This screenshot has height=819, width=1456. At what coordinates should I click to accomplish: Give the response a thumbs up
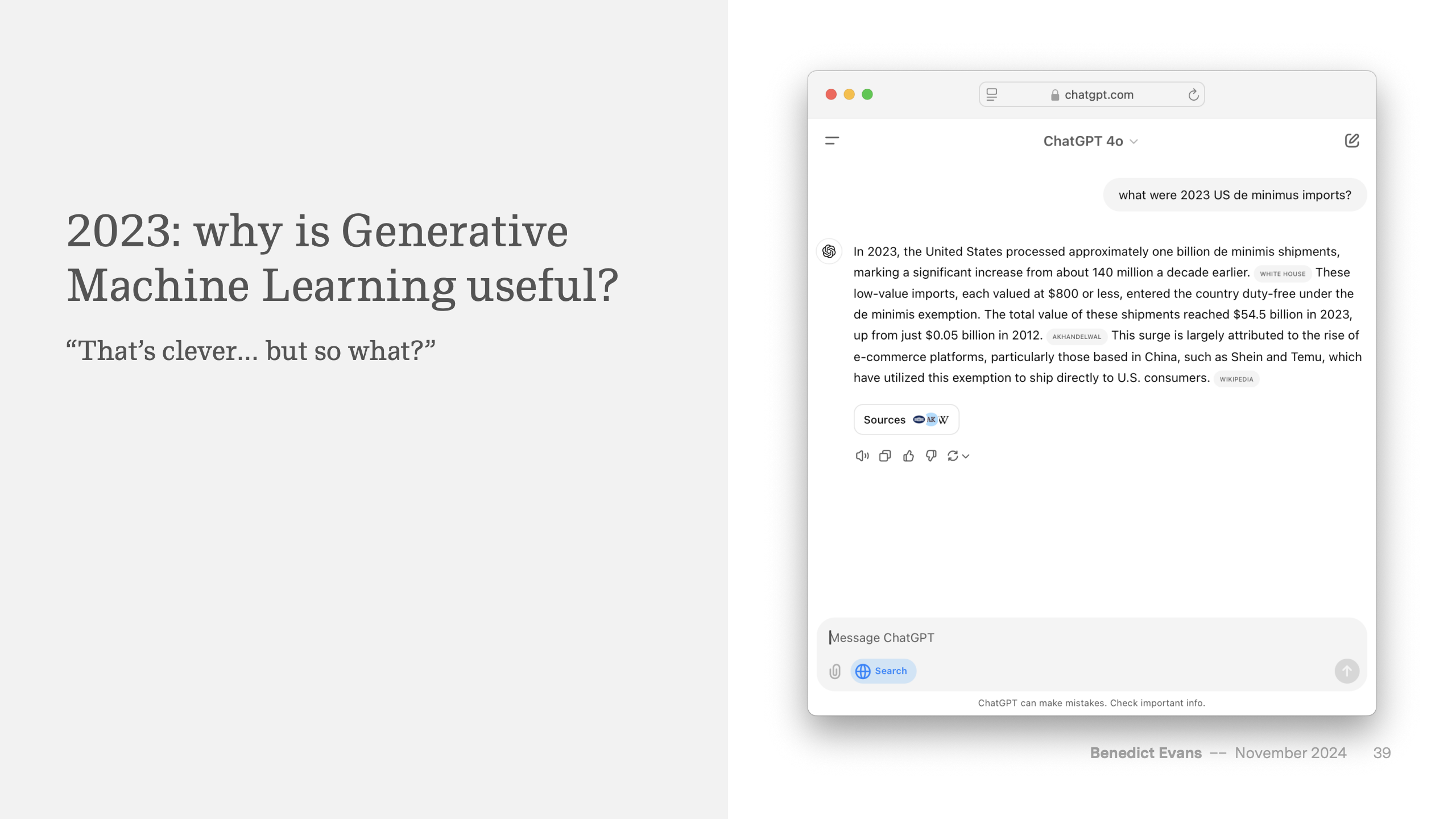(x=908, y=456)
